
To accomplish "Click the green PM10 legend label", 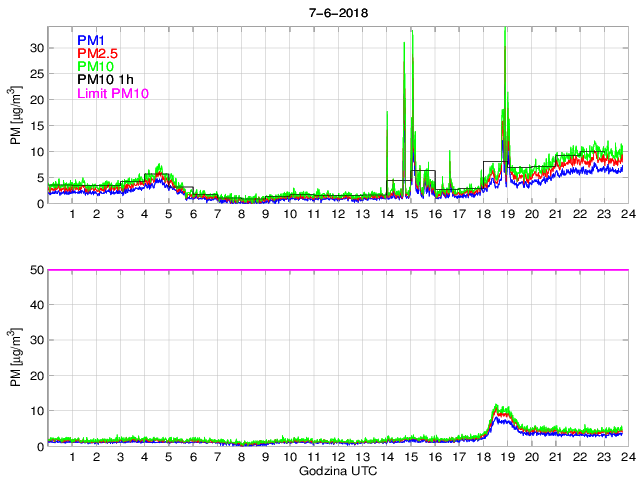I will pyautogui.click(x=96, y=66).
